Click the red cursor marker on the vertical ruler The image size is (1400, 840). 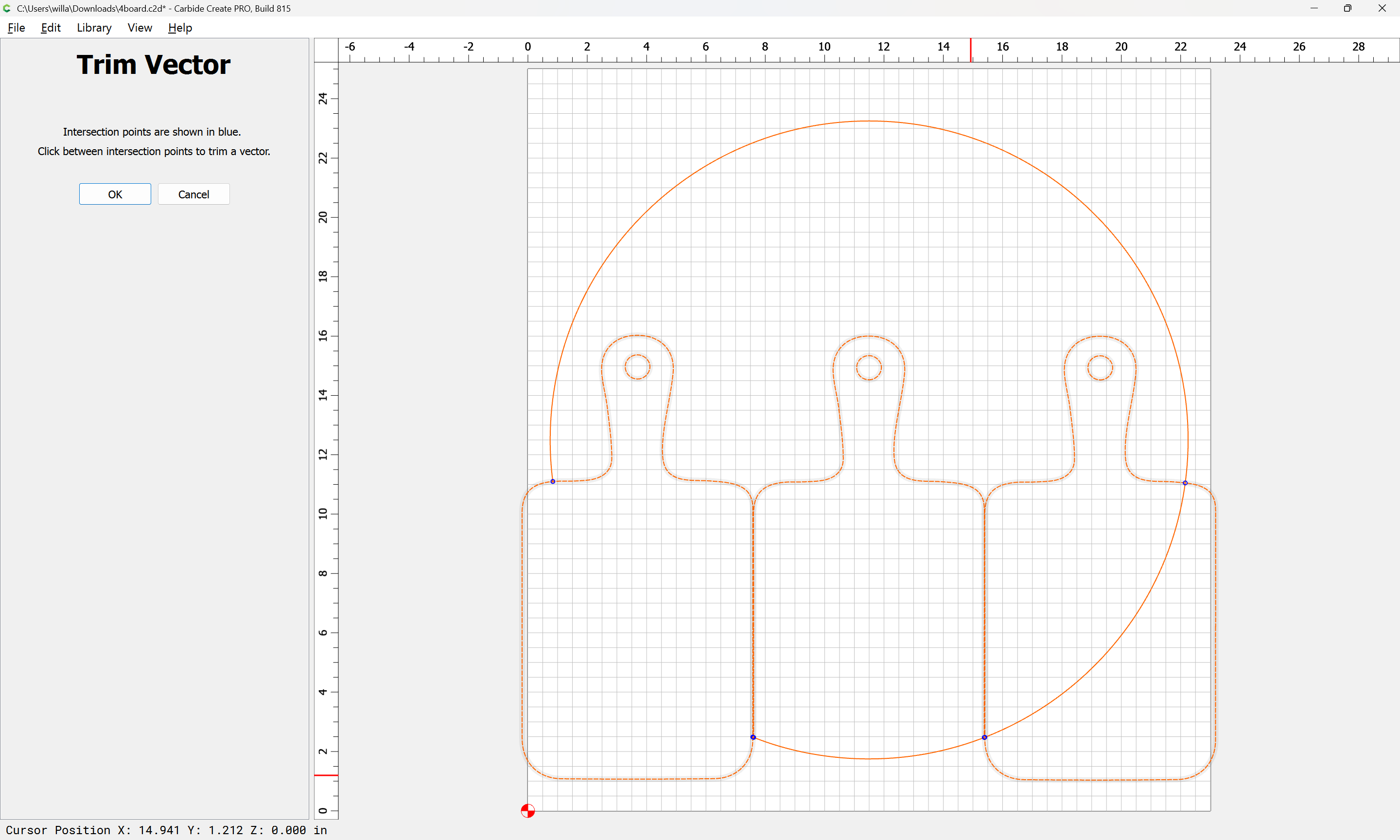coord(327,775)
